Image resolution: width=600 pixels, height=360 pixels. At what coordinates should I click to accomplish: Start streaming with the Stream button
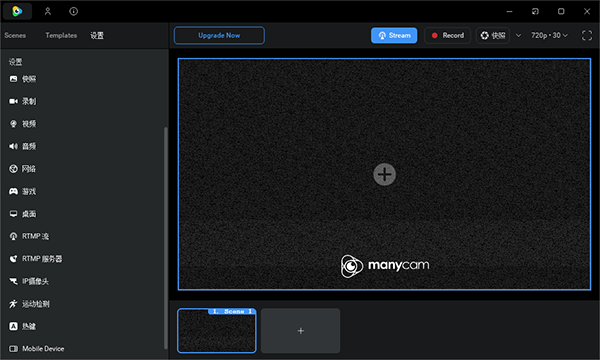[394, 35]
